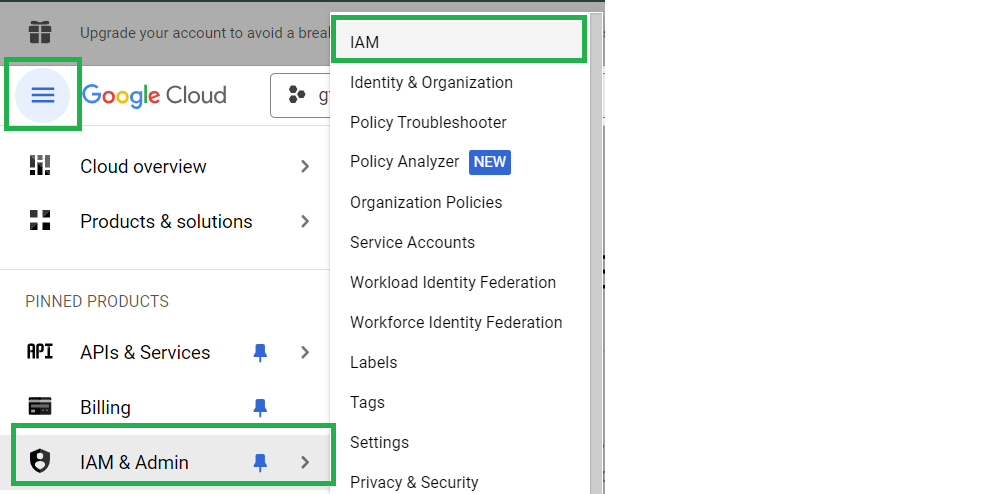
Task: Click the hamburger navigation menu icon
Action: point(43,95)
